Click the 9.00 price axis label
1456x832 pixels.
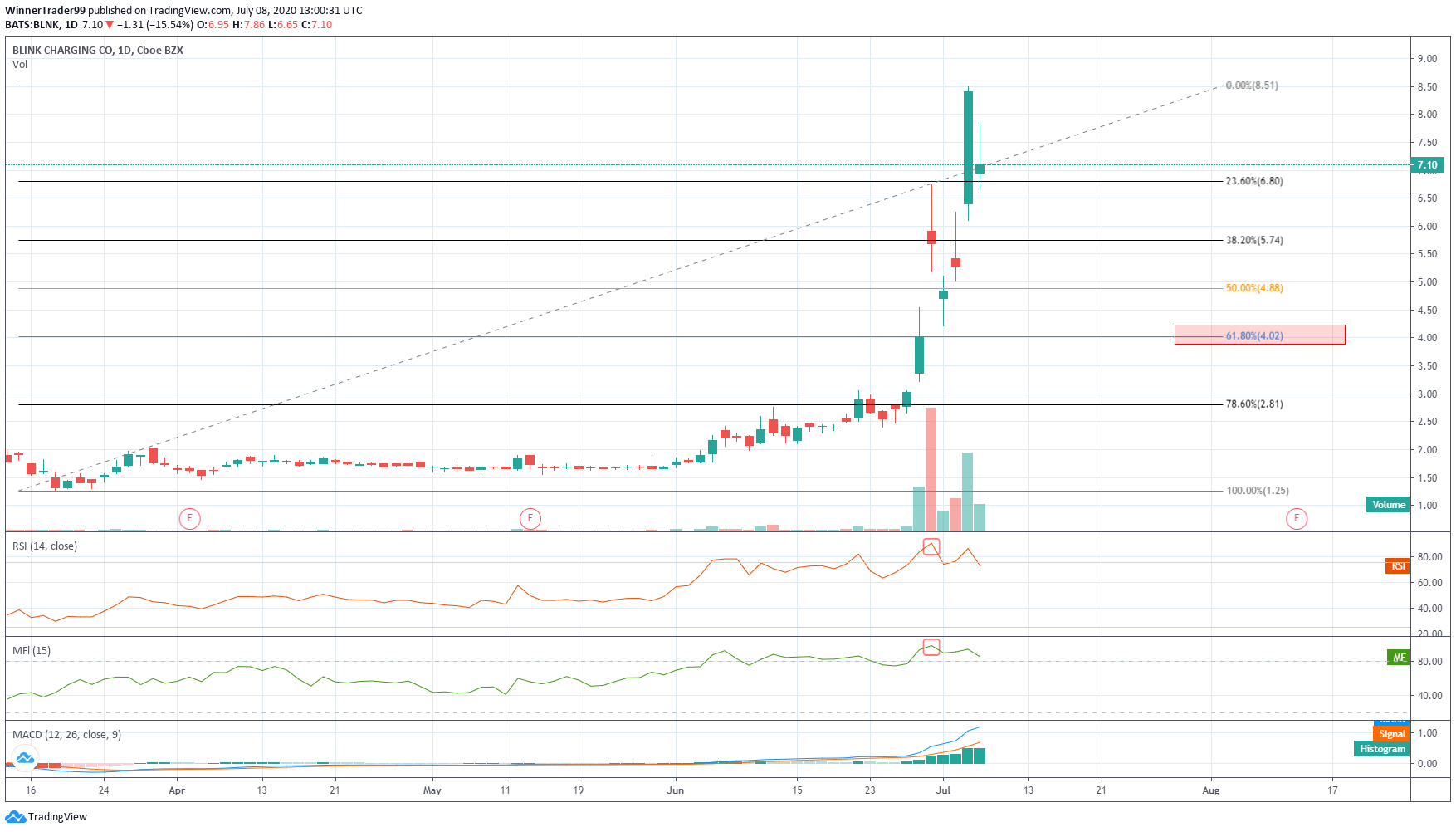[x=1427, y=59]
